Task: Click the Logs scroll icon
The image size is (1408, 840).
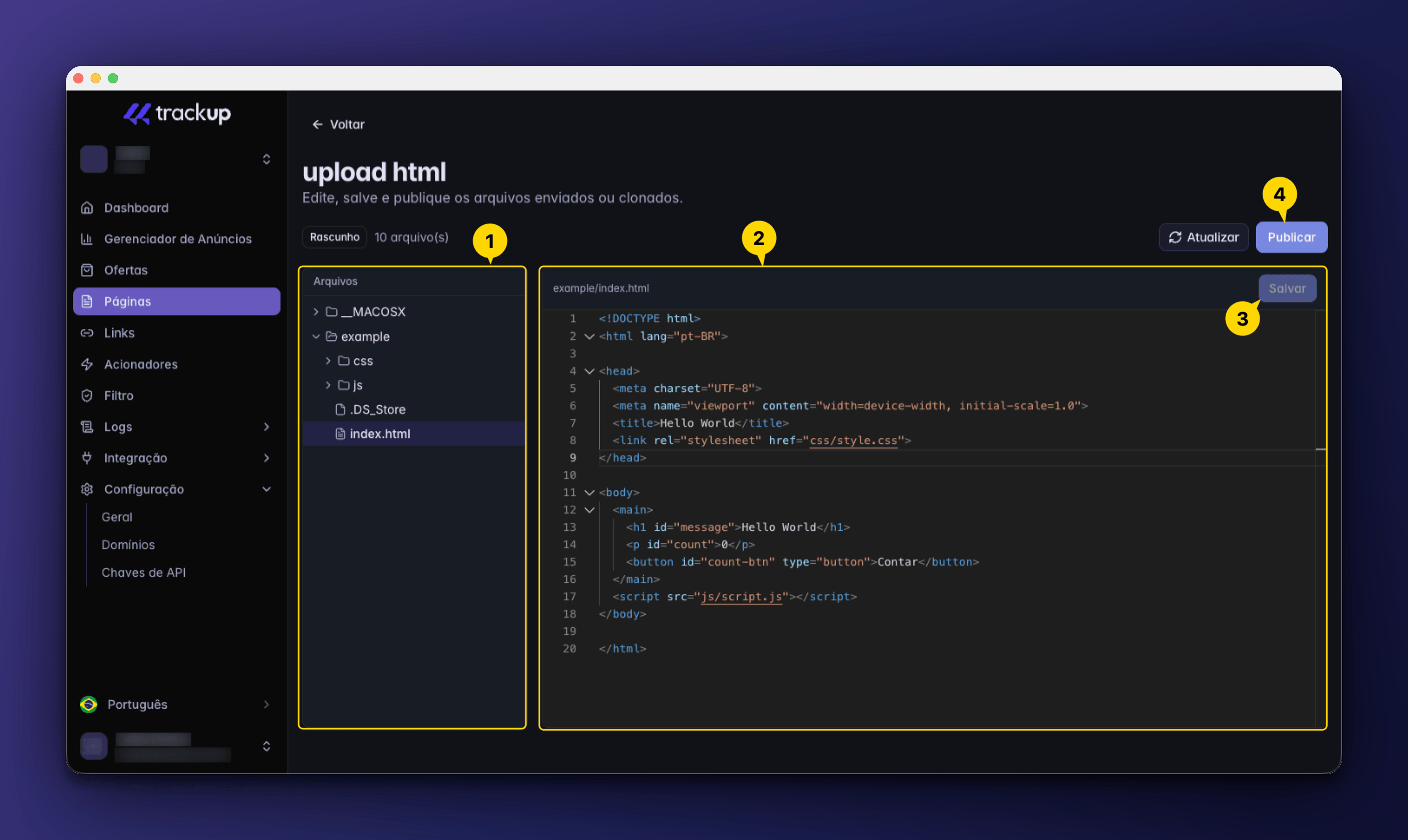Action: [x=87, y=426]
